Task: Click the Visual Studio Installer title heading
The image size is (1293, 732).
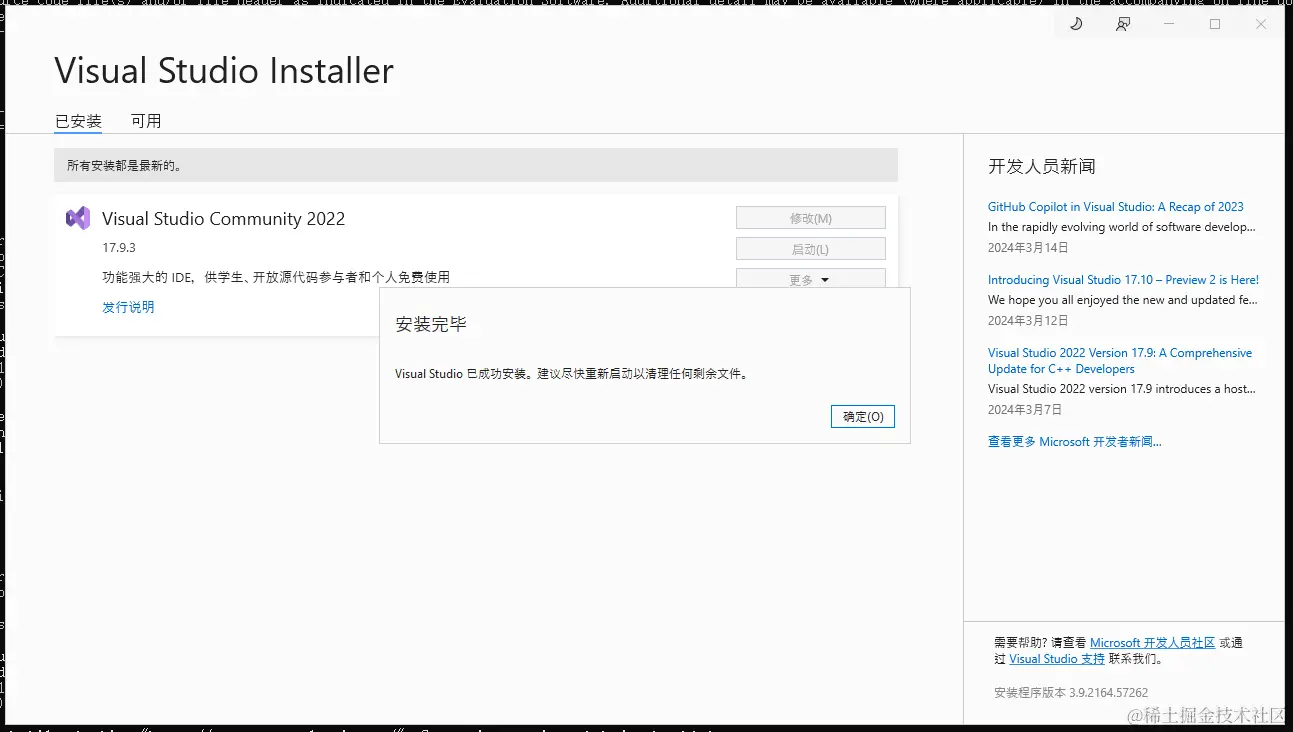Action: [x=224, y=71]
